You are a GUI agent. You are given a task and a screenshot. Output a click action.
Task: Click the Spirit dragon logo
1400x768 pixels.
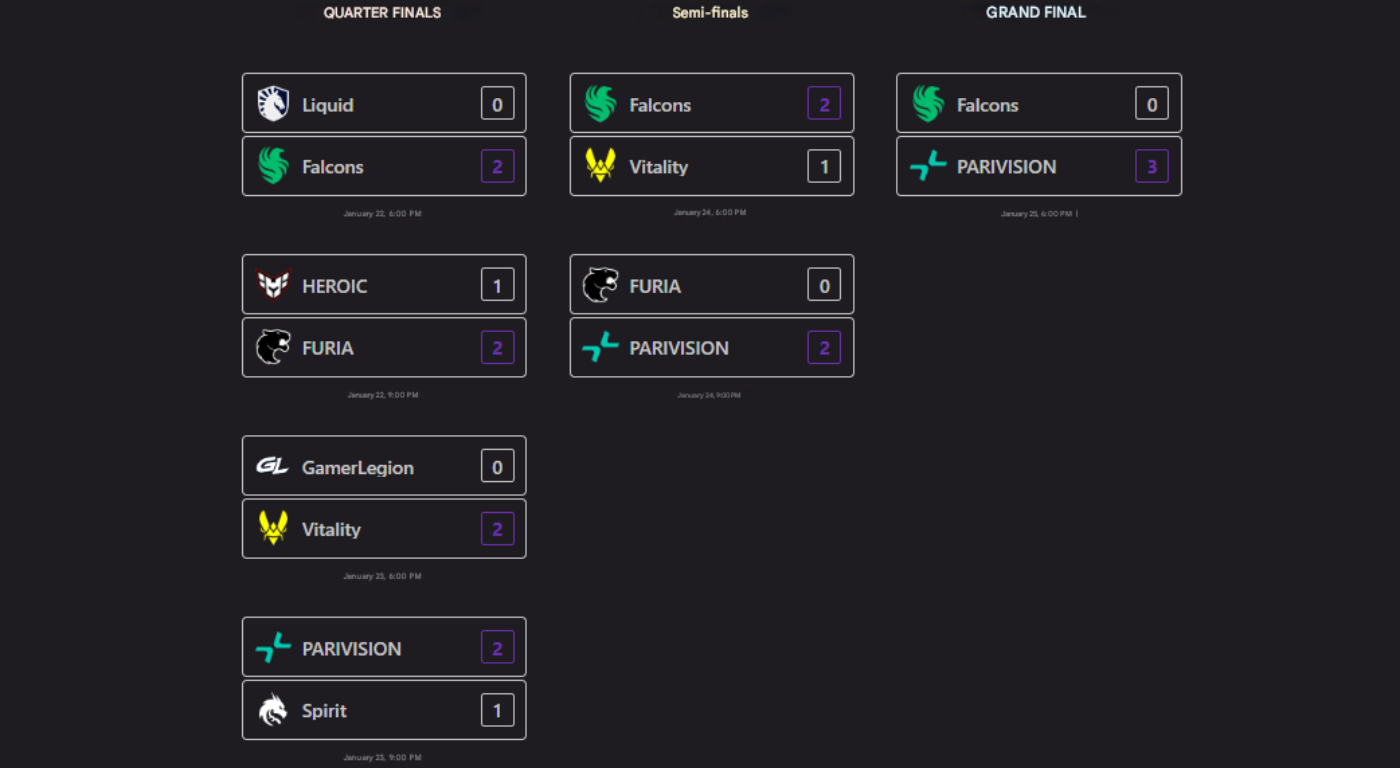click(x=273, y=710)
